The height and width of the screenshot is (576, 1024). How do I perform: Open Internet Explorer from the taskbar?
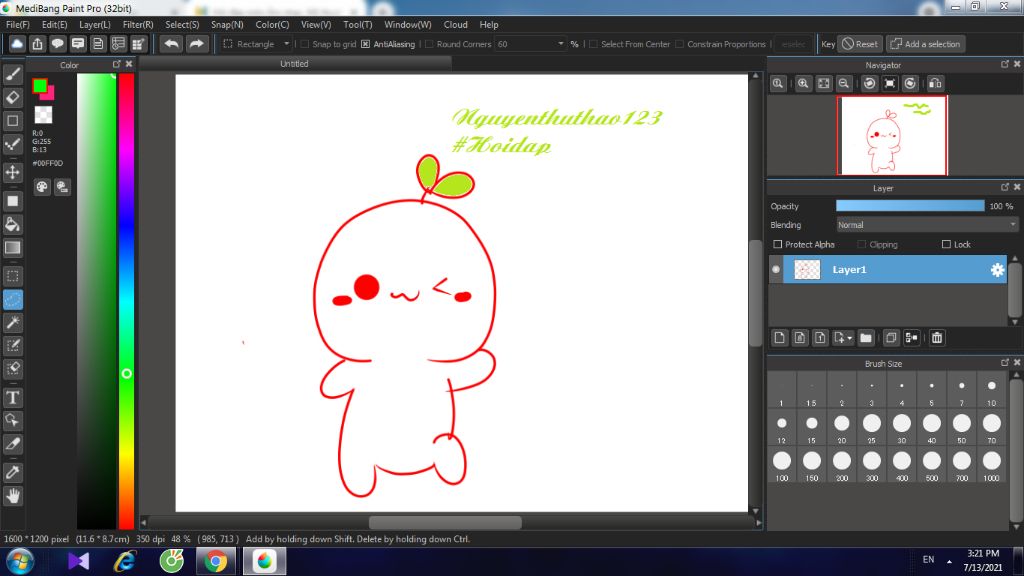pyautogui.click(x=124, y=562)
